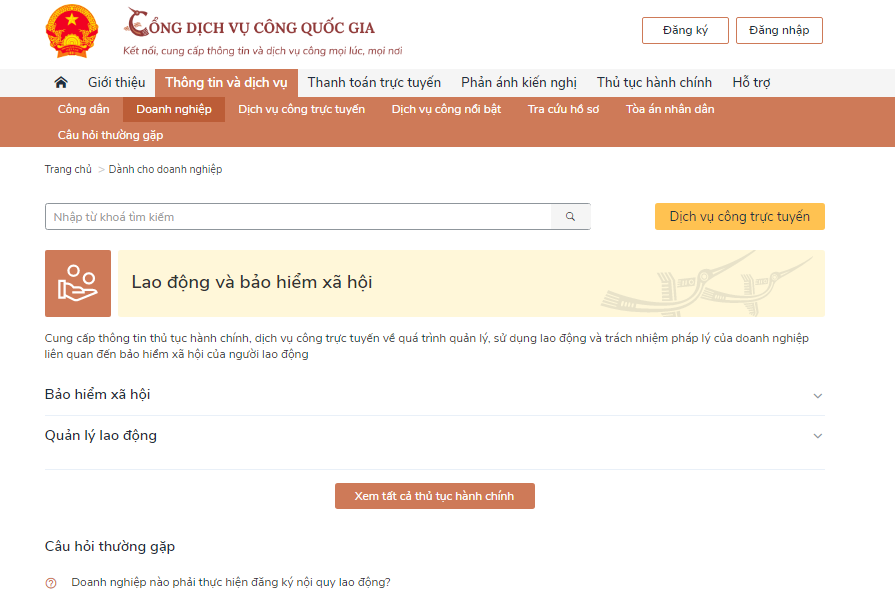
Task: Click the home icon in navigation bar
Action: [x=61, y=83]
